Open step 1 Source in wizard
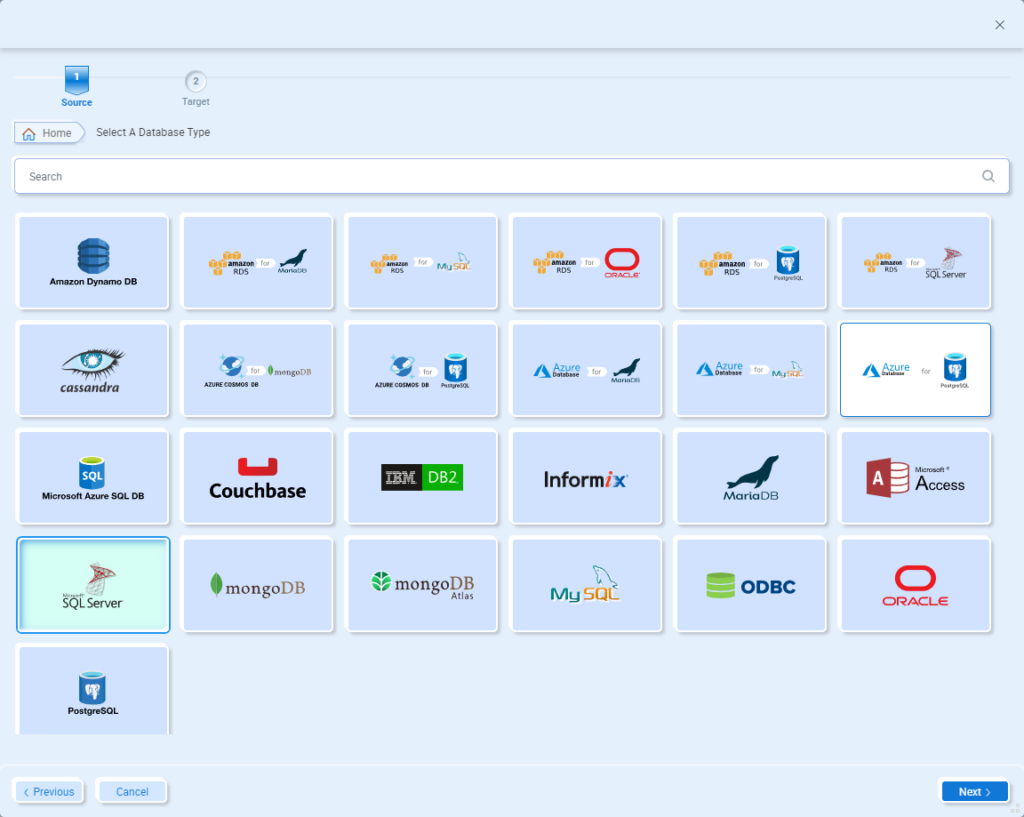 (x=77, y=82)
